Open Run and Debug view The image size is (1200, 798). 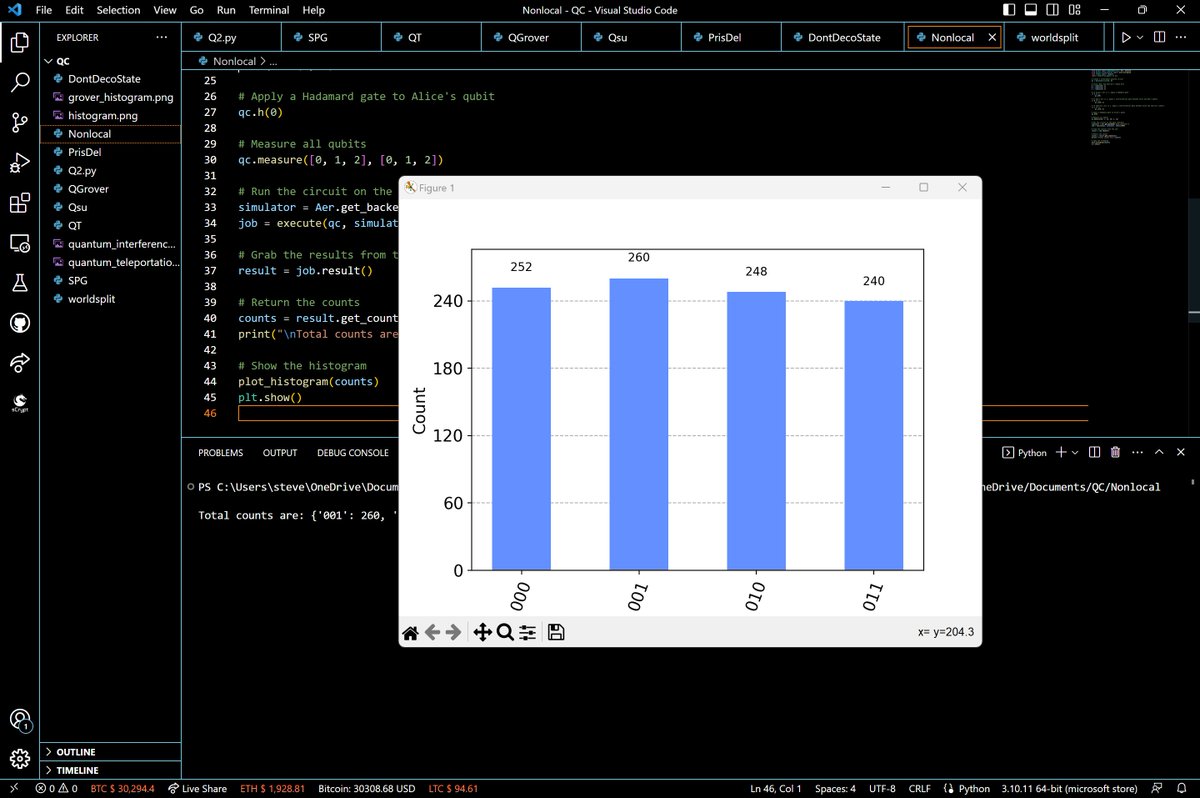[19, 163]
